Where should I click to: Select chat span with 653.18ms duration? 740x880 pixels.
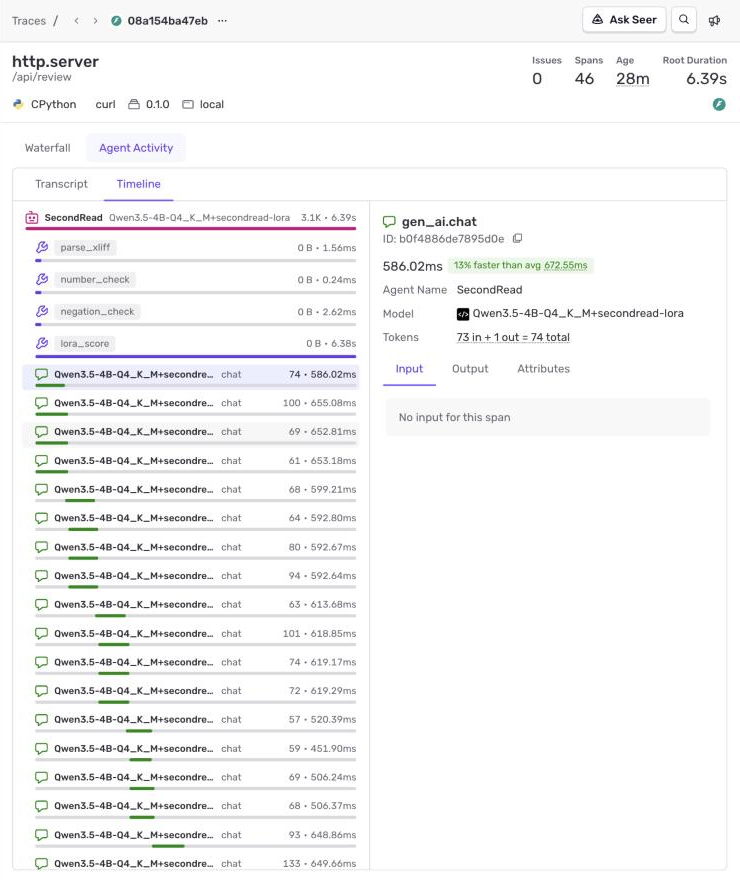191,463
